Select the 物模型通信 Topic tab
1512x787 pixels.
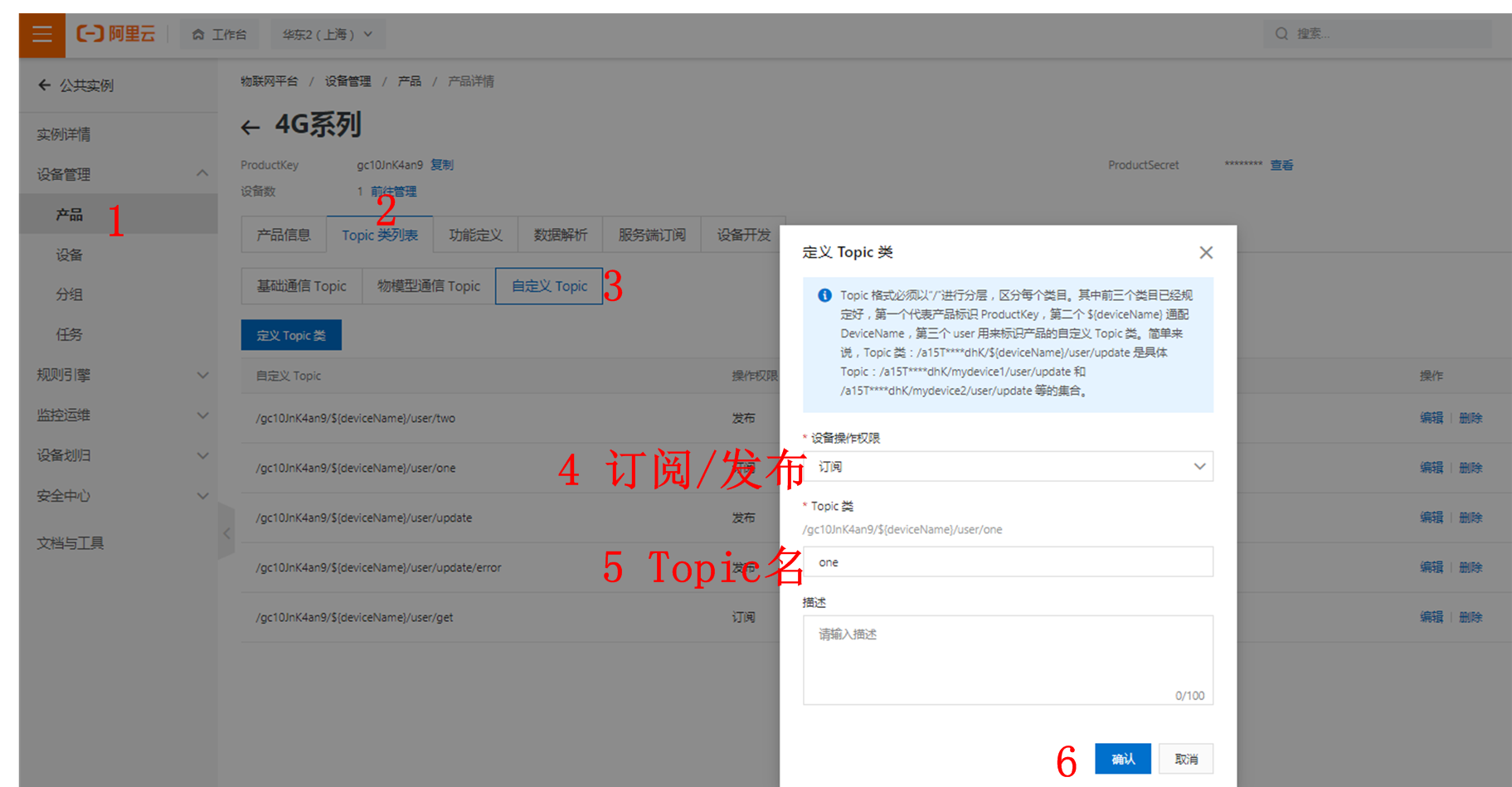[428, 286]
